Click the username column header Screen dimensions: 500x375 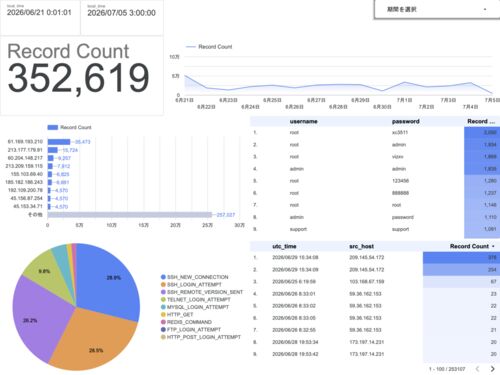[x=303, y=121]
